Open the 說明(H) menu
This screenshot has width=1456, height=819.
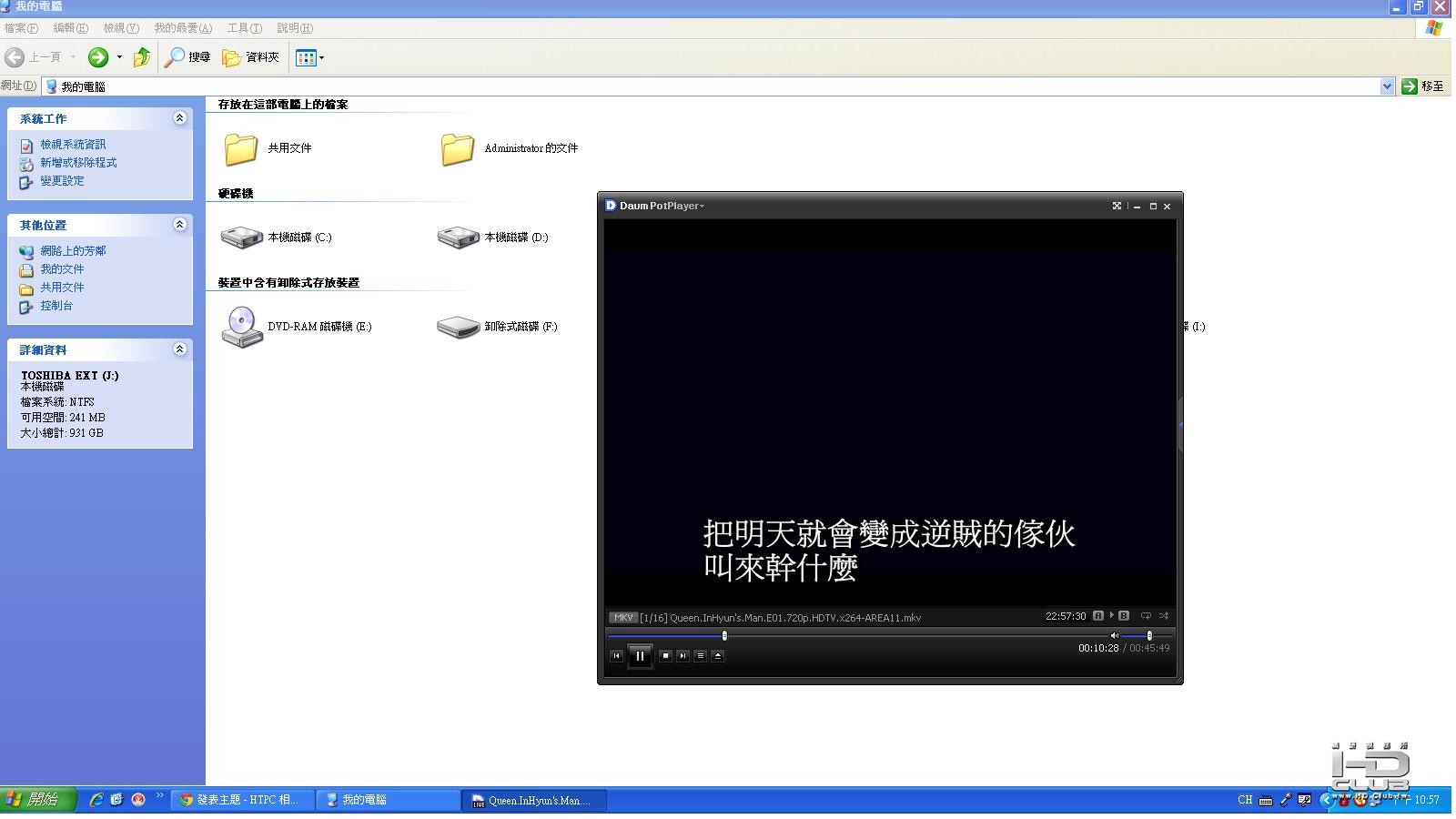tap(295, 28)
